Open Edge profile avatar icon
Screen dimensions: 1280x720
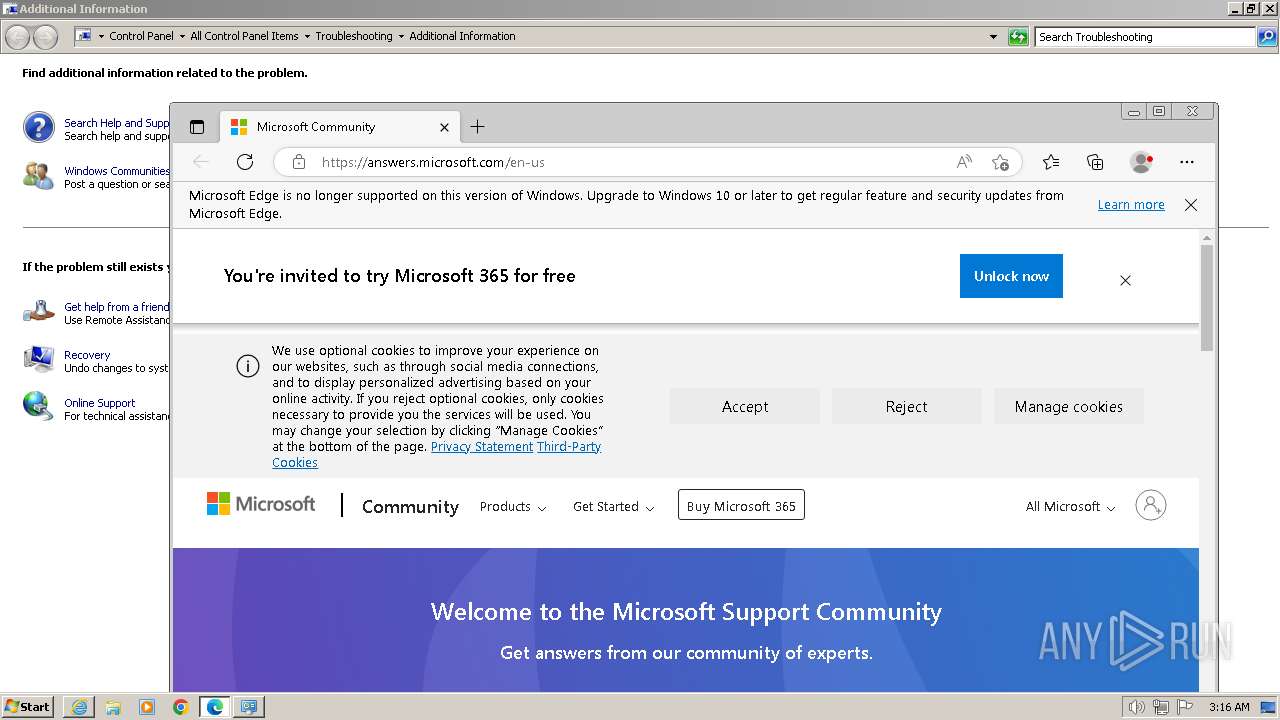point(1141,162)
